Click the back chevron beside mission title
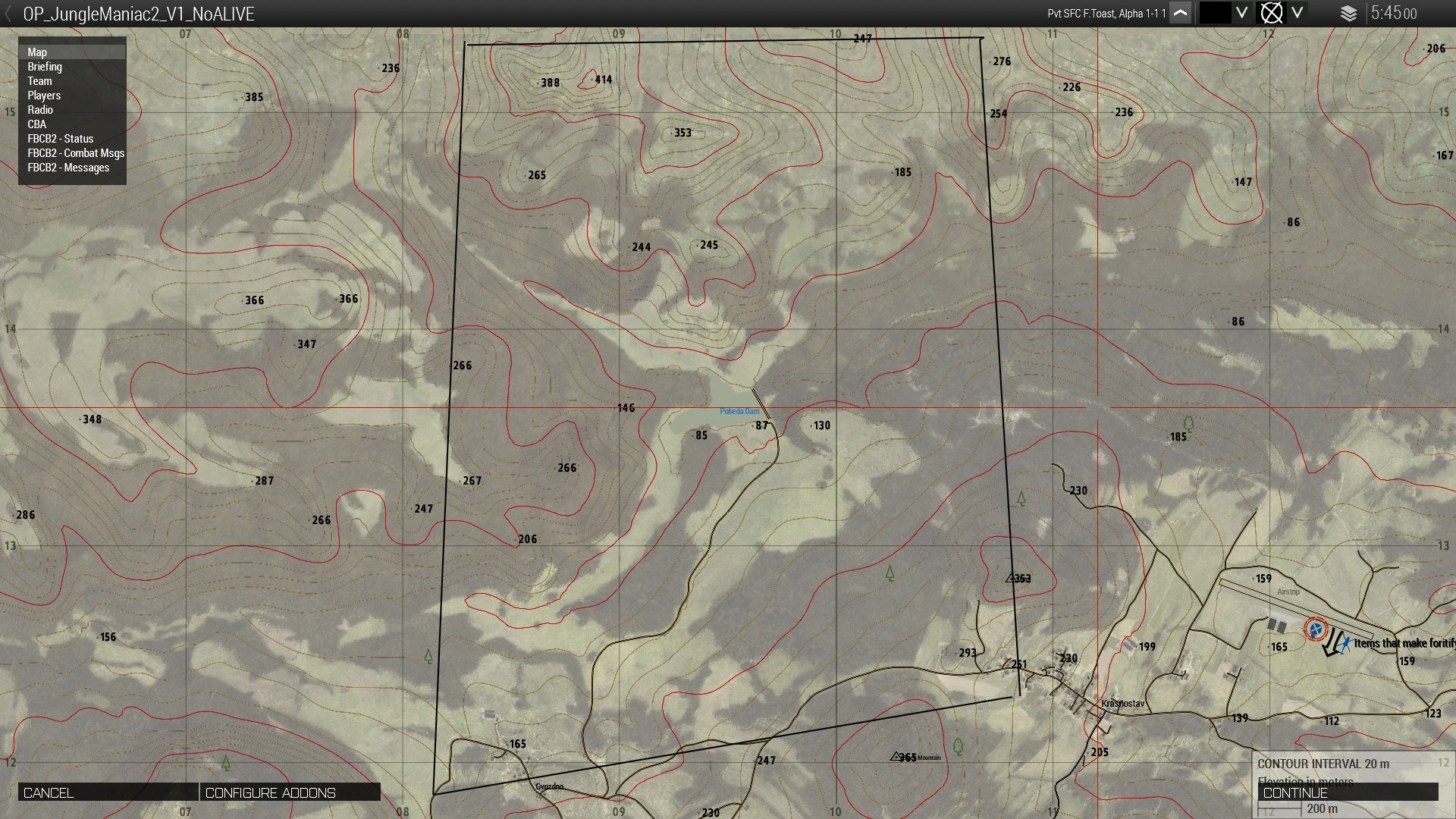This screenshot has height=819, width=1456. [8, 14]
